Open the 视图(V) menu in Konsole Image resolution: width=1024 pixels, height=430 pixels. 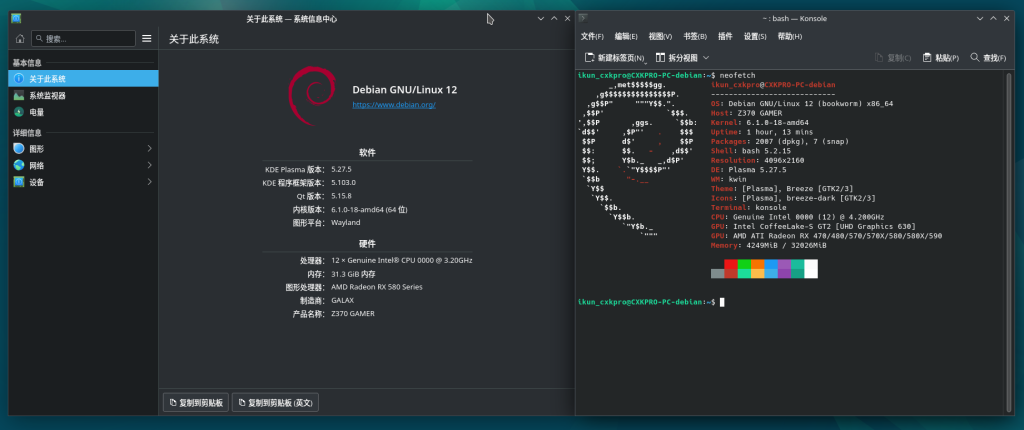(x=660, y=37)
